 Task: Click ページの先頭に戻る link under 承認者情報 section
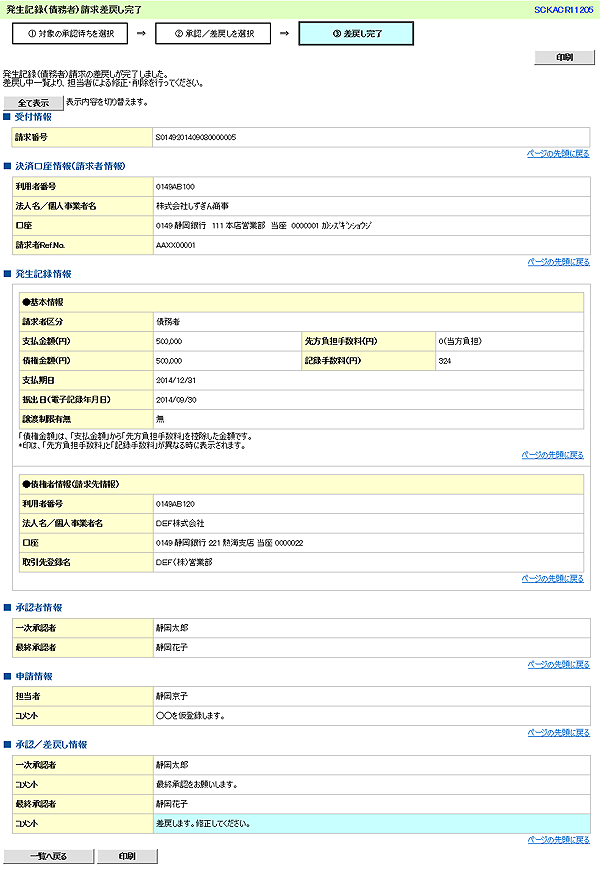pos(558,664)
